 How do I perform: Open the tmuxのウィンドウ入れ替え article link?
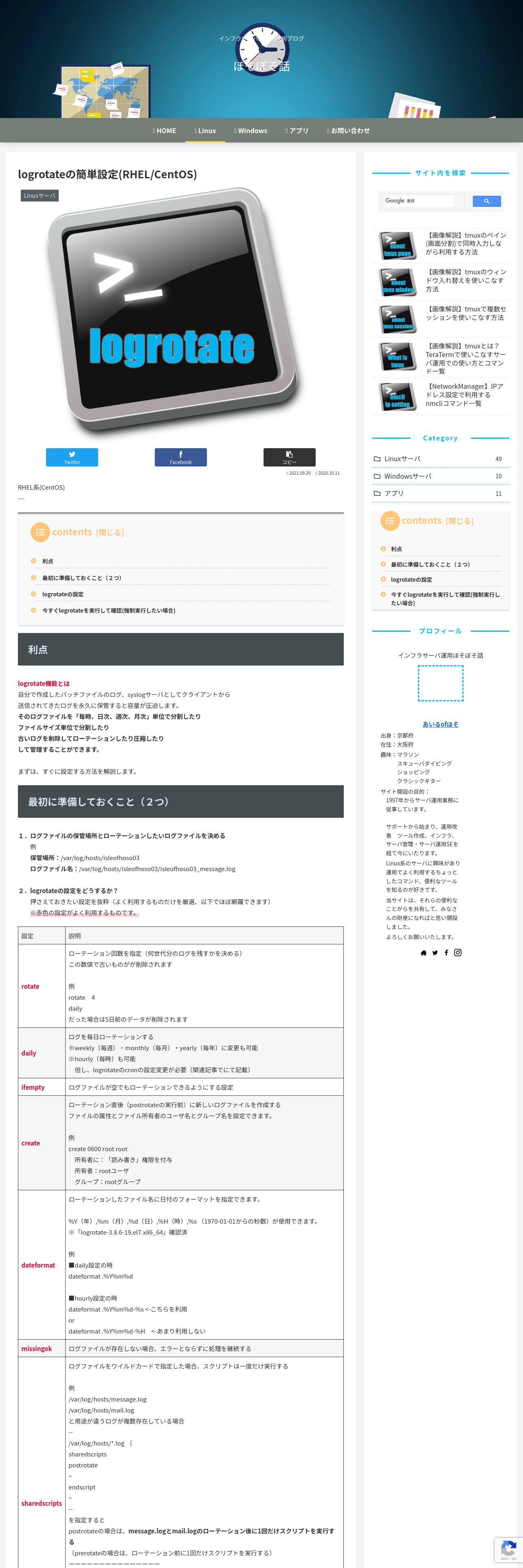point(466,280)
